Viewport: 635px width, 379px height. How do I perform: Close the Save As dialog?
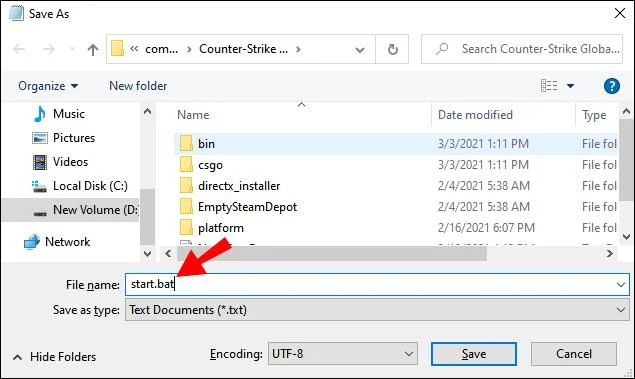click(620, 13)
